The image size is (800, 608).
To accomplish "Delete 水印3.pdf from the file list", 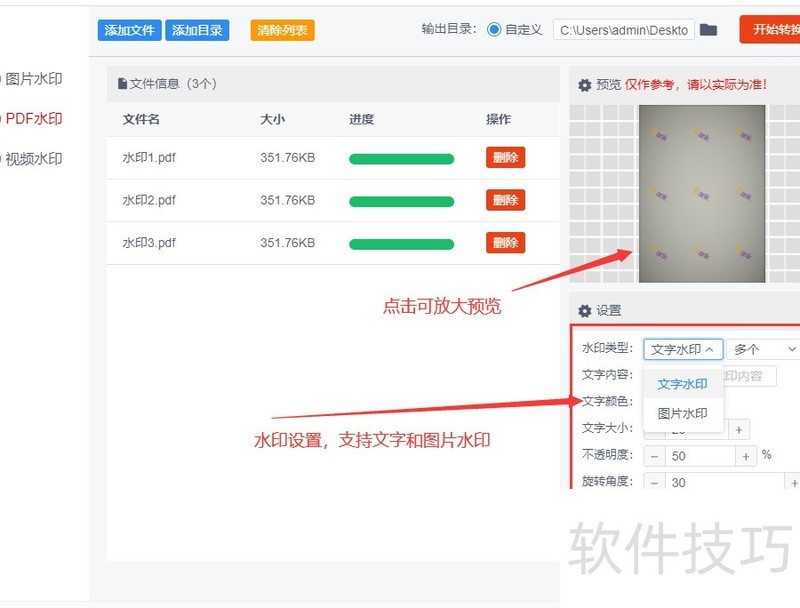I will pyautogui.click(x=504, y=242).
